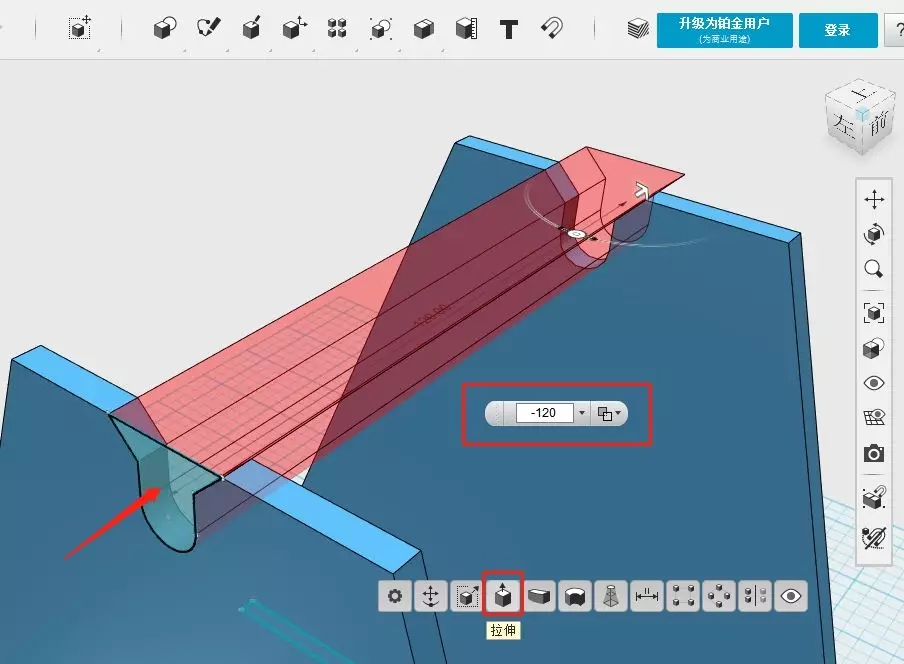Click the 登录 login button
904x664 pixels.
click(x=837, y=30)
